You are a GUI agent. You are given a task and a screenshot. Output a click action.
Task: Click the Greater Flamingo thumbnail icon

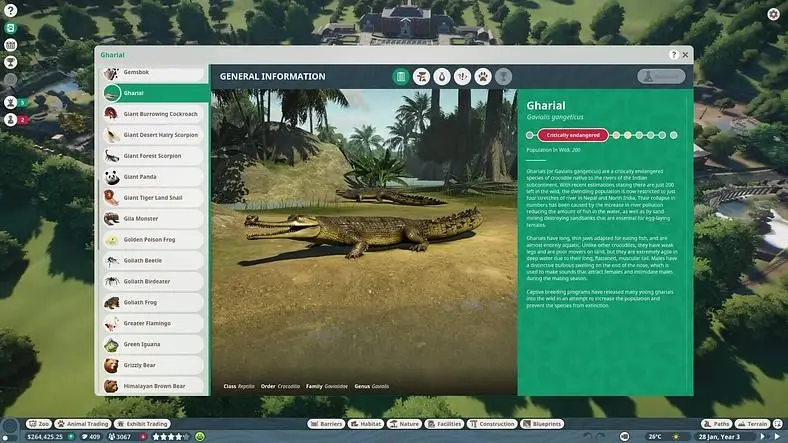click(112, 323)
